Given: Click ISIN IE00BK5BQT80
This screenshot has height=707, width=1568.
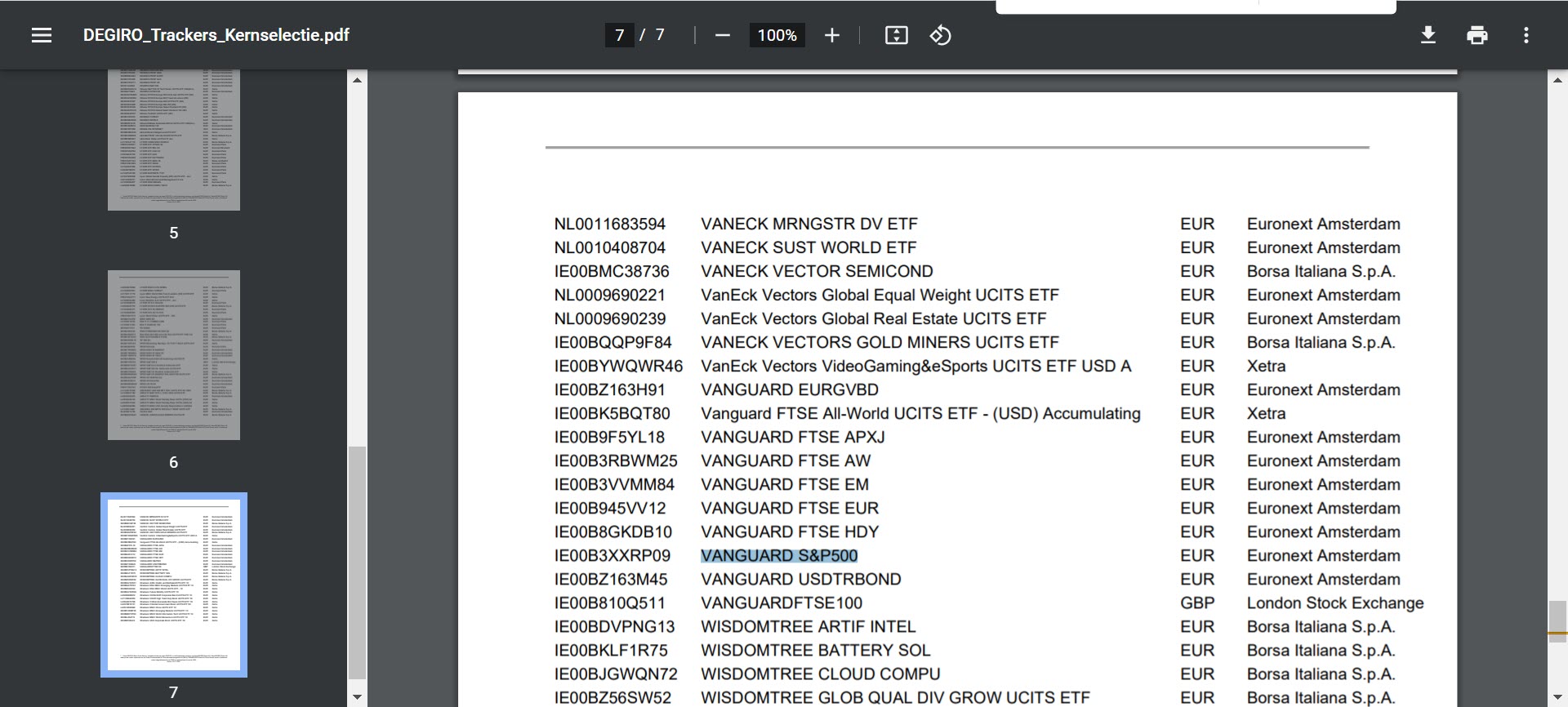Looking at the screenshot, I should pos(612,414).
